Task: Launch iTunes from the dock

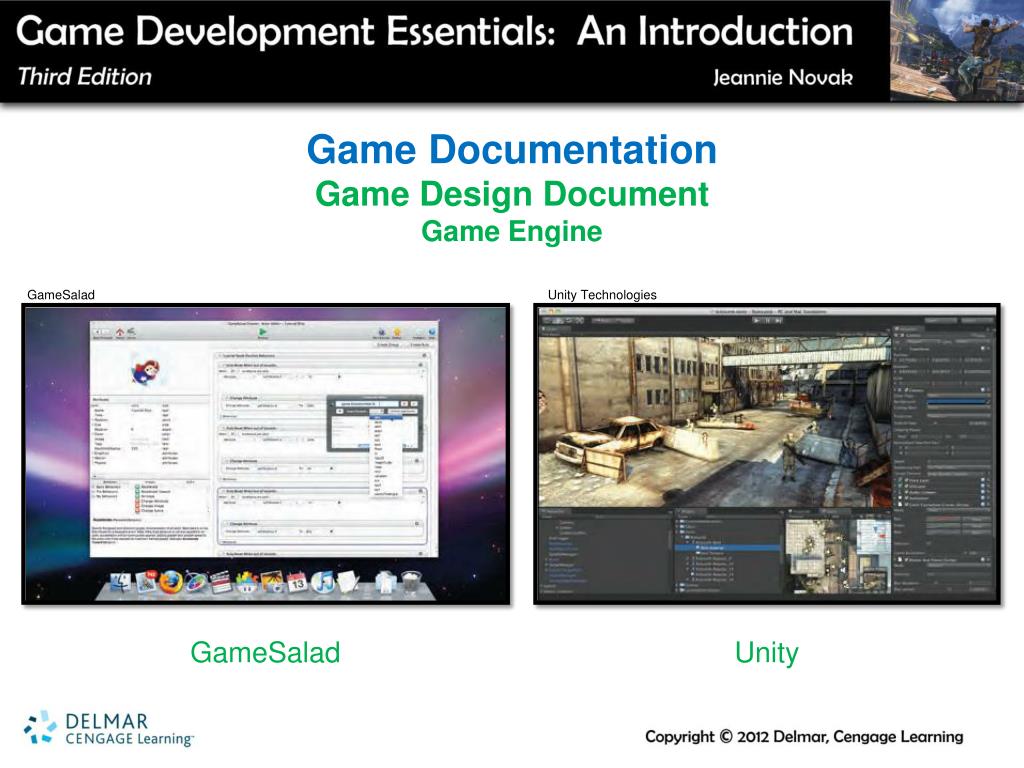Action: click(x=322, y=582)
